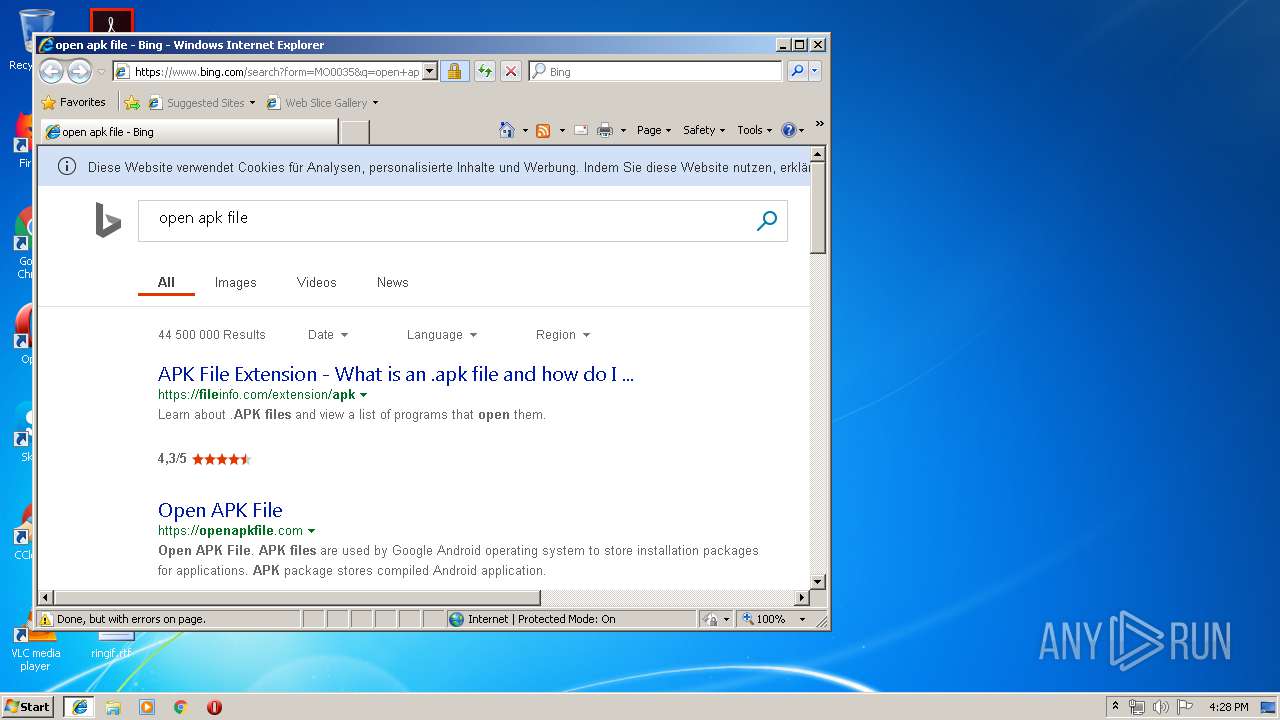Click the media player taskbar icon
This screenshot has height=720, width=1280.
147,706
